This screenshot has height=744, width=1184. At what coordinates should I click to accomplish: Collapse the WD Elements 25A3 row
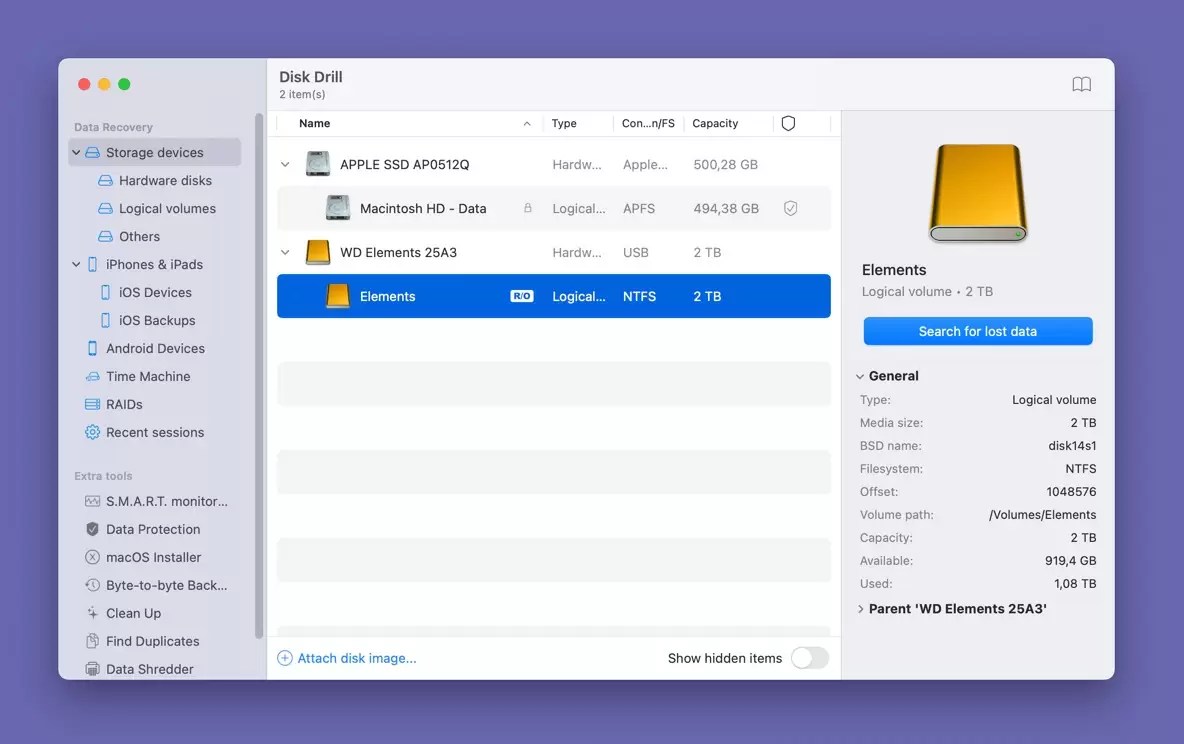coord(285,252)
